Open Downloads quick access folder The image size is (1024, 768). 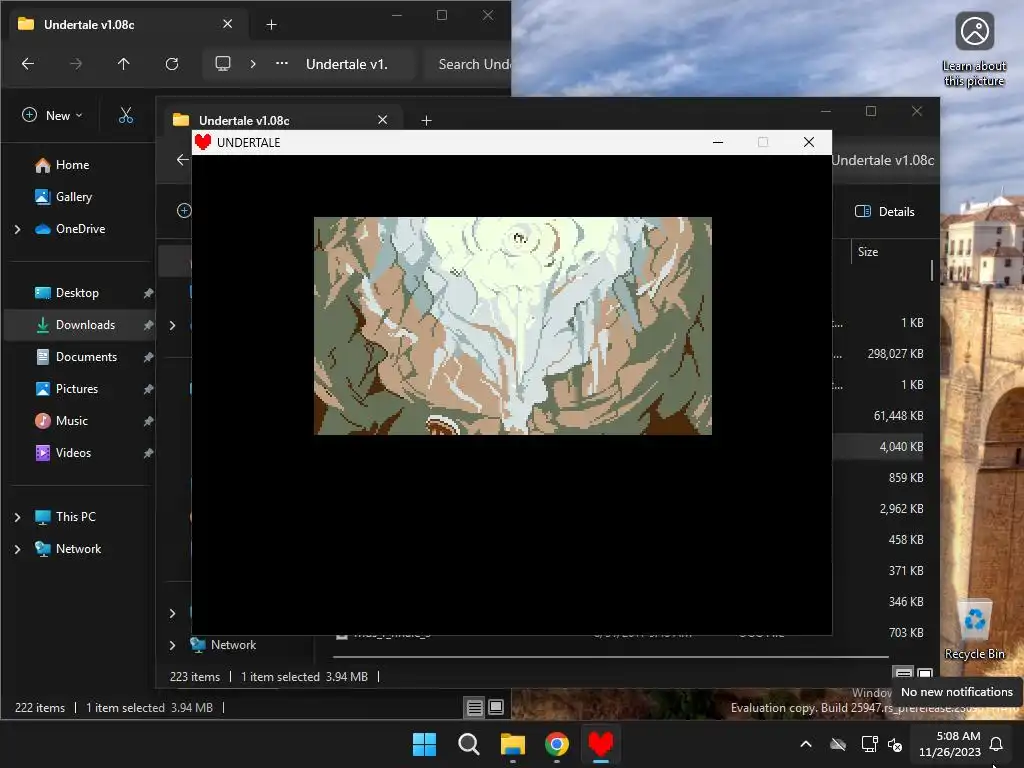point(85,325)
